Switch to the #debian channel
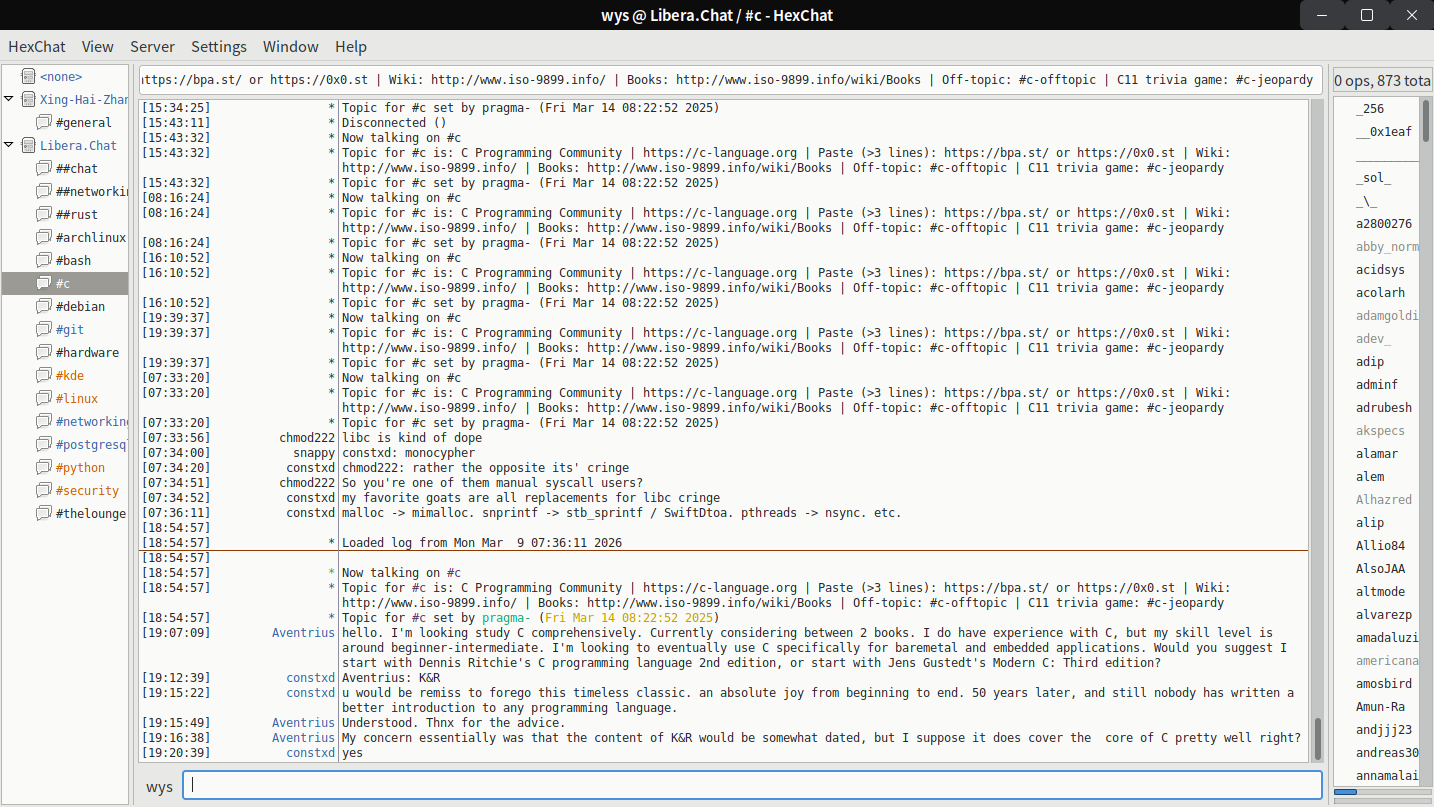 coord(80,306)
